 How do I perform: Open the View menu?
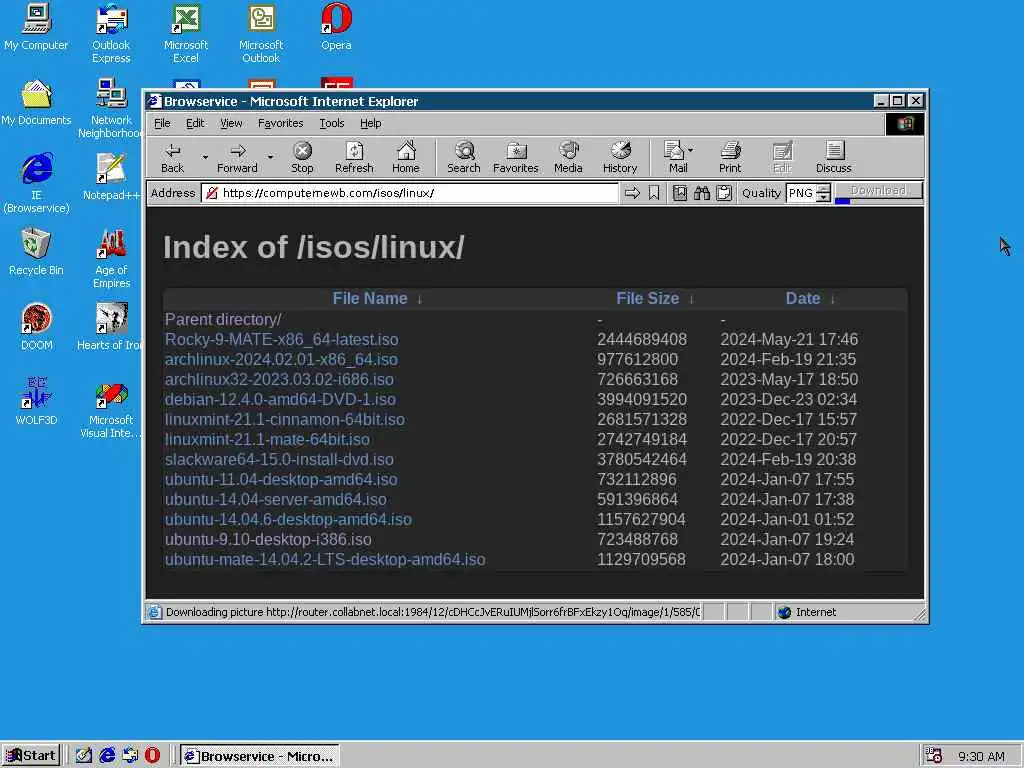[x=231, y=123]
